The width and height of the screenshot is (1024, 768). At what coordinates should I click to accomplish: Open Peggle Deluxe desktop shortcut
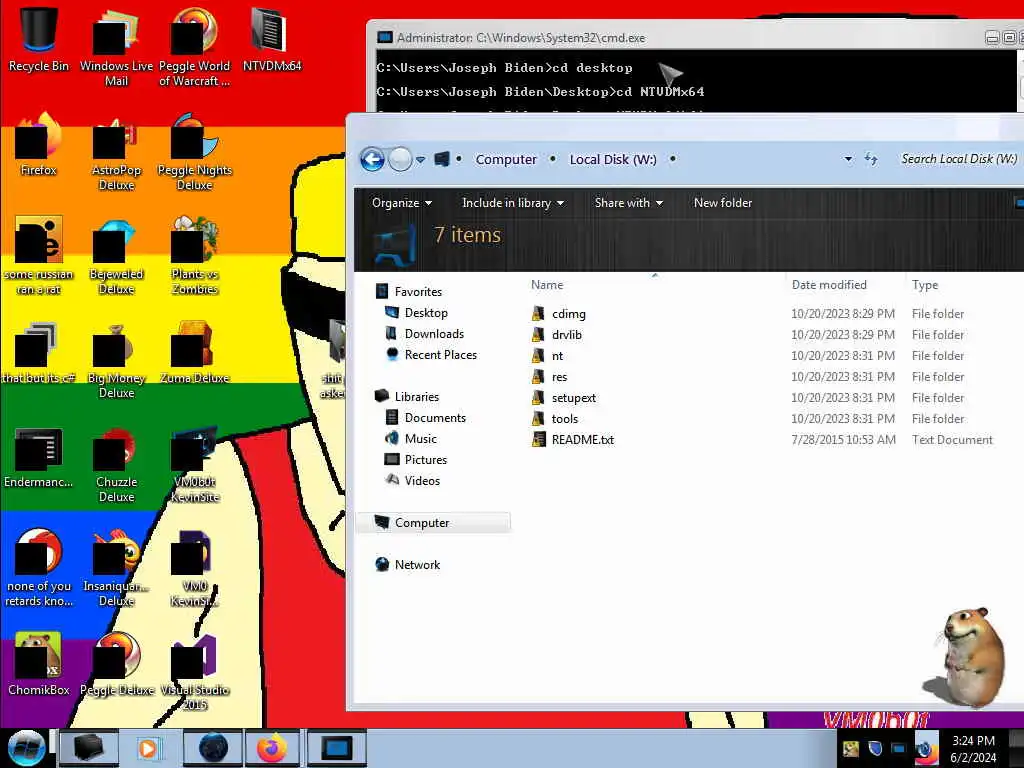coord(117,664)
